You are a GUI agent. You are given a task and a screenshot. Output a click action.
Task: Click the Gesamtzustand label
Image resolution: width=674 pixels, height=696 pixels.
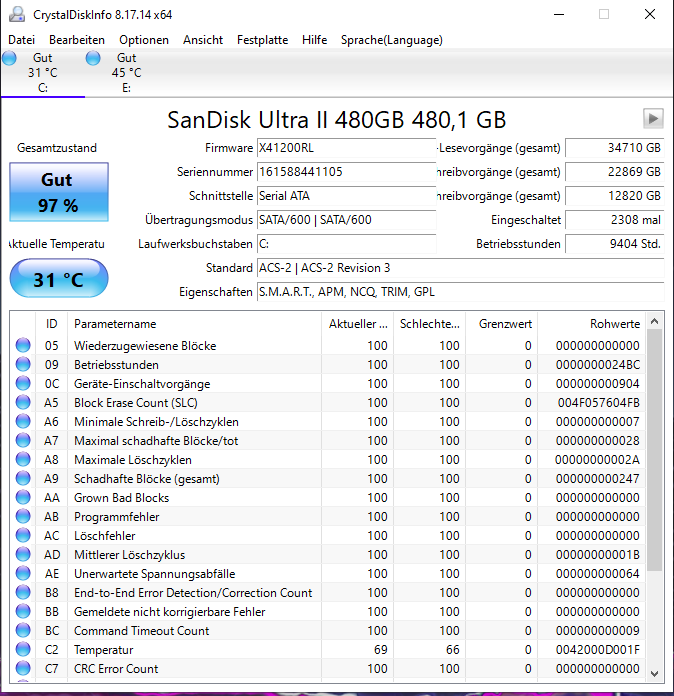coord(57,148)
